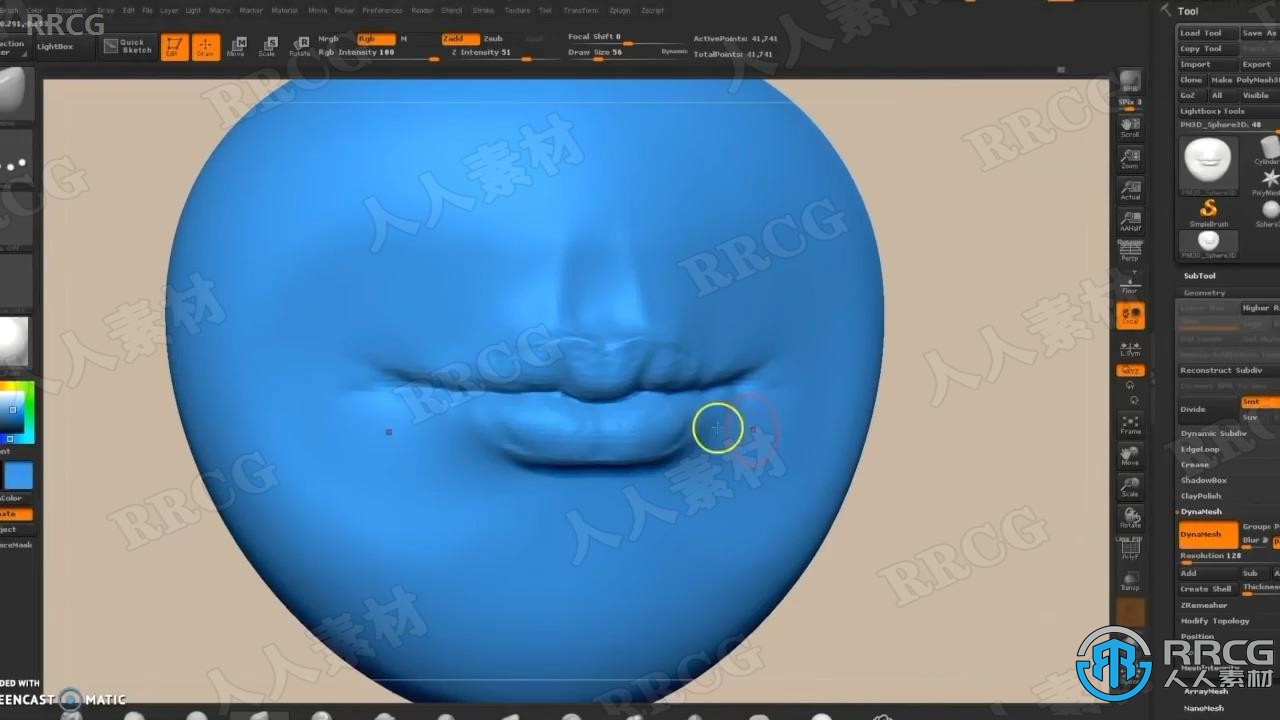Expand ZRemesher section
This screenshot has height=720, width=1280.
click(x=1204, y=605)
